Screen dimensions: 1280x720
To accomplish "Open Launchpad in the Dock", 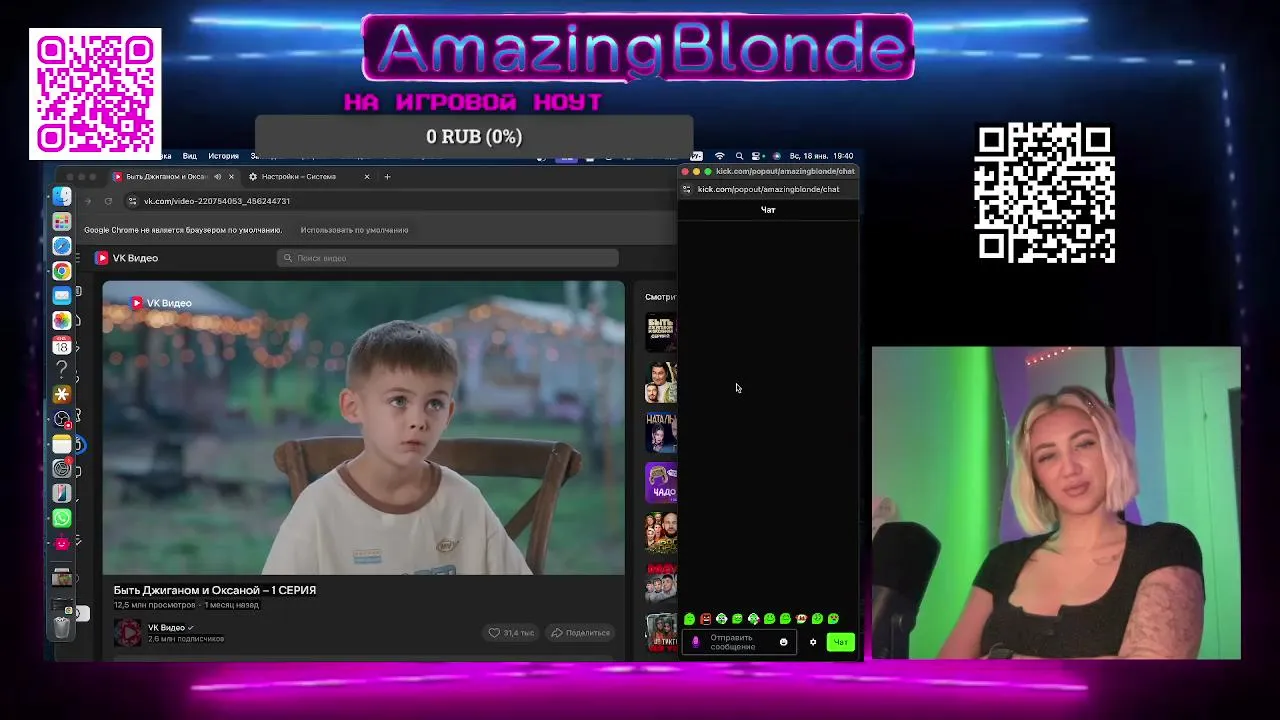I will click(62, 221).
